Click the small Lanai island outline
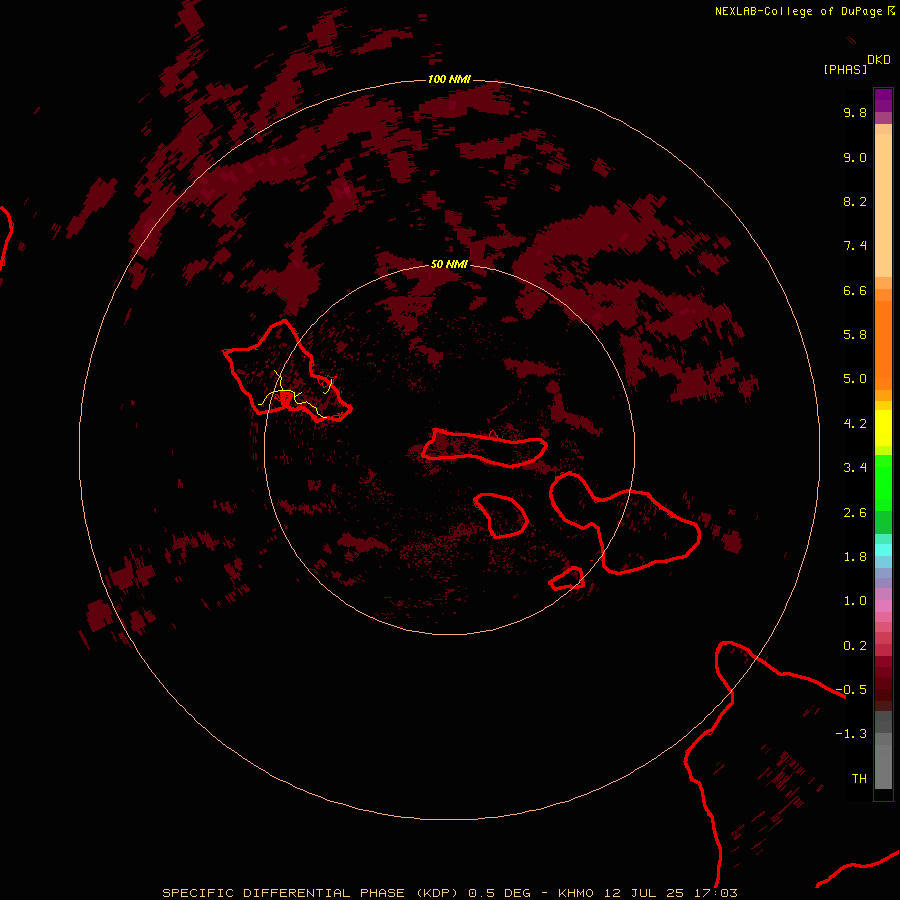The image size is (900, 900). [x=501, y=515]
